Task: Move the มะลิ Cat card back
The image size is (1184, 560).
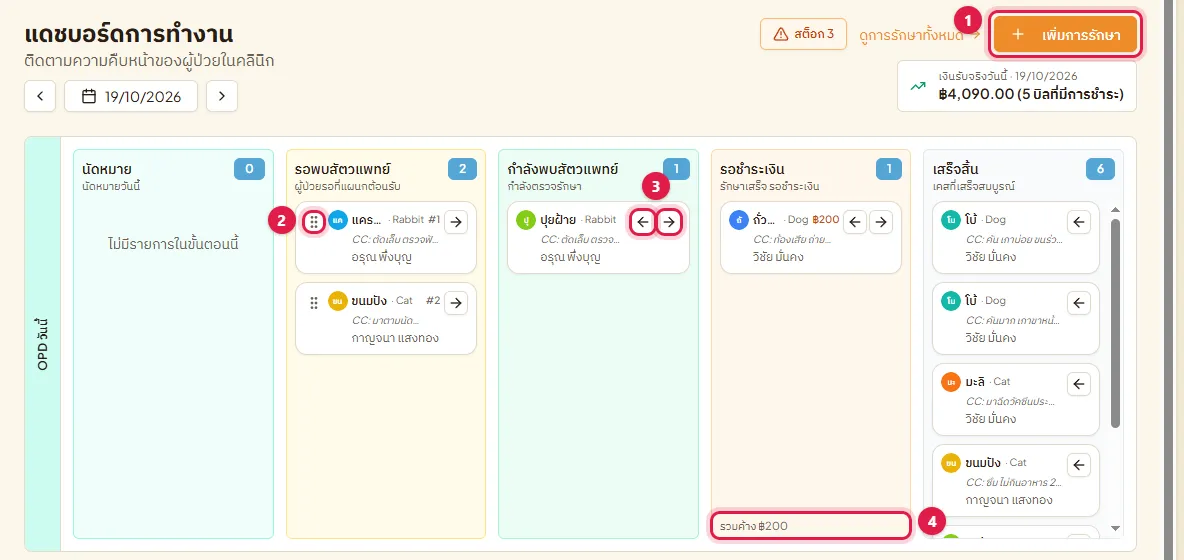Action: (1078, 383)
